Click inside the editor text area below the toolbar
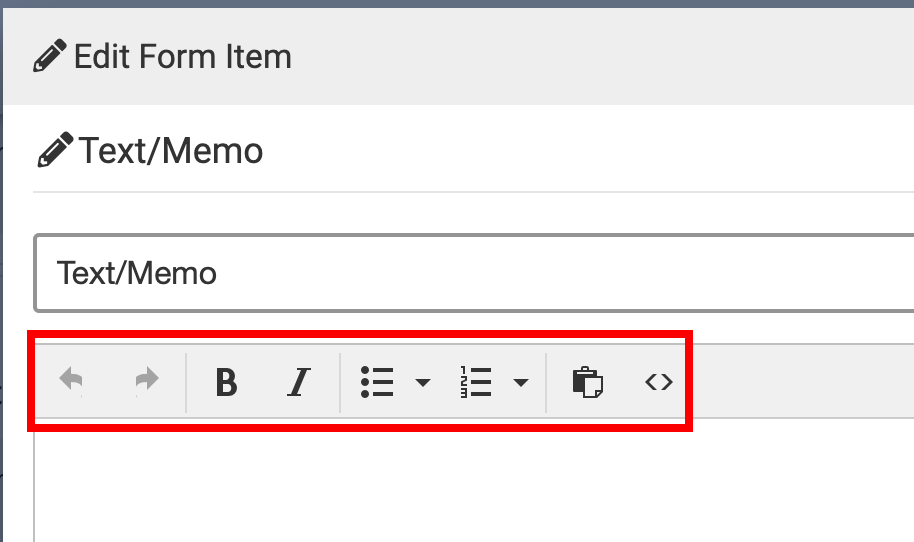914x542 pixels. click(470, 480)
